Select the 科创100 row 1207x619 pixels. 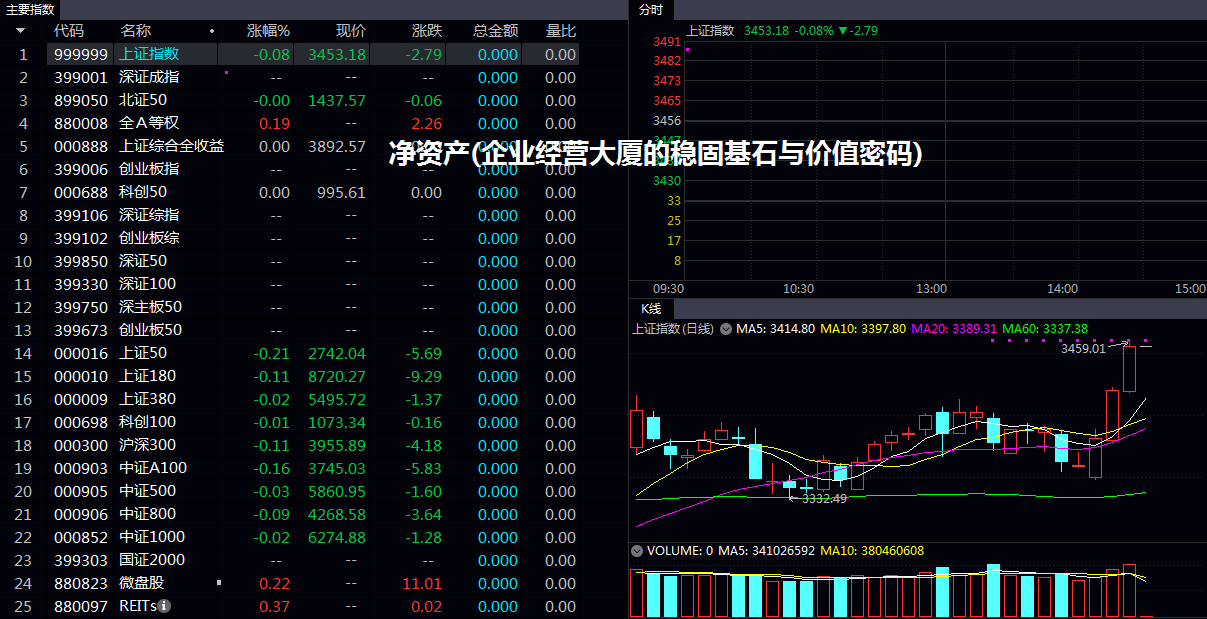290,422
